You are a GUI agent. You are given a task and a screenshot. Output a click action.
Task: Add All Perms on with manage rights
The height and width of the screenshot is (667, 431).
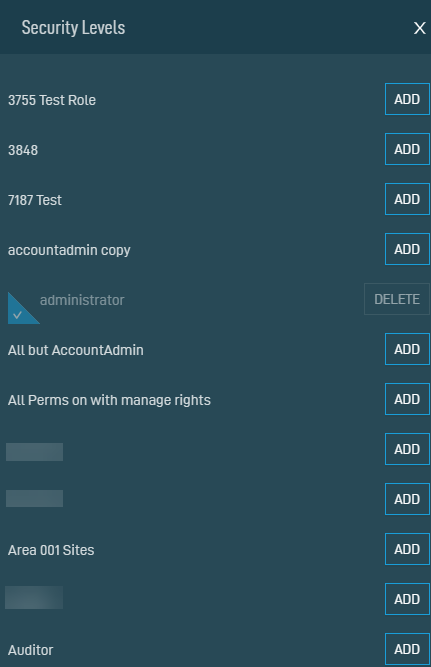[x=407, y=399]
